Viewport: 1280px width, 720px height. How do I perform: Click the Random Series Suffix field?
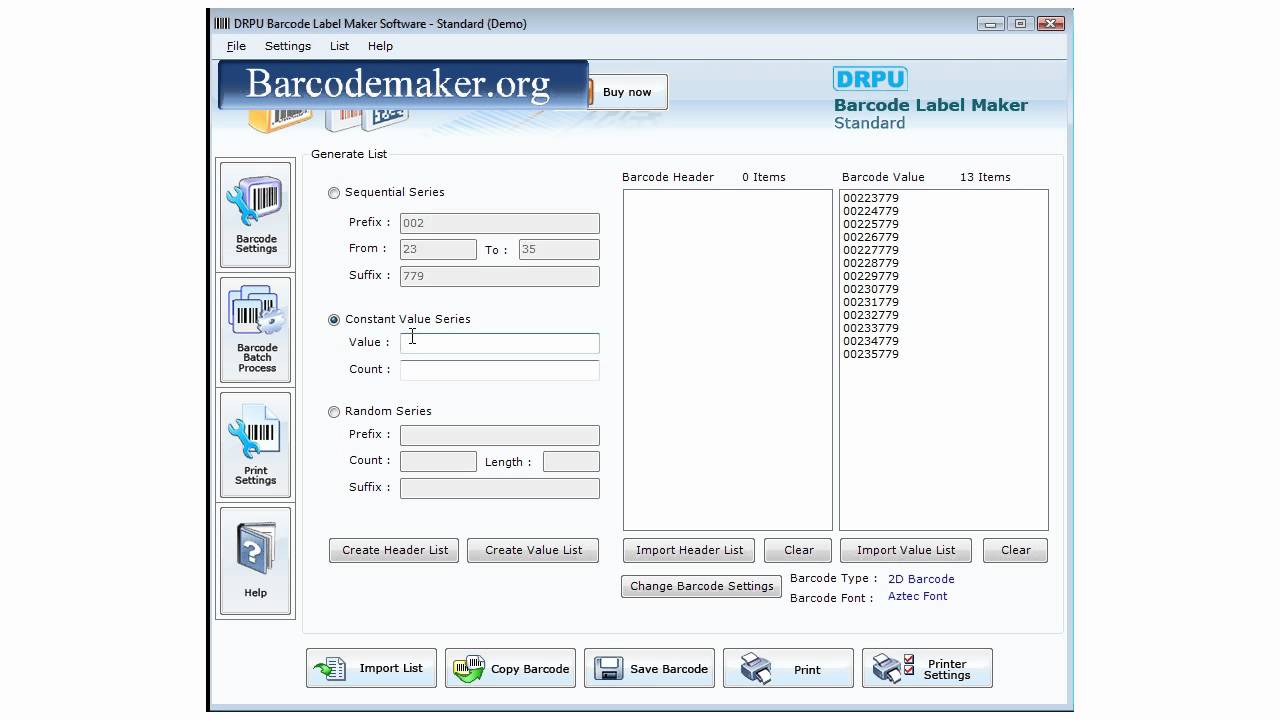click(x=500, y=488)
